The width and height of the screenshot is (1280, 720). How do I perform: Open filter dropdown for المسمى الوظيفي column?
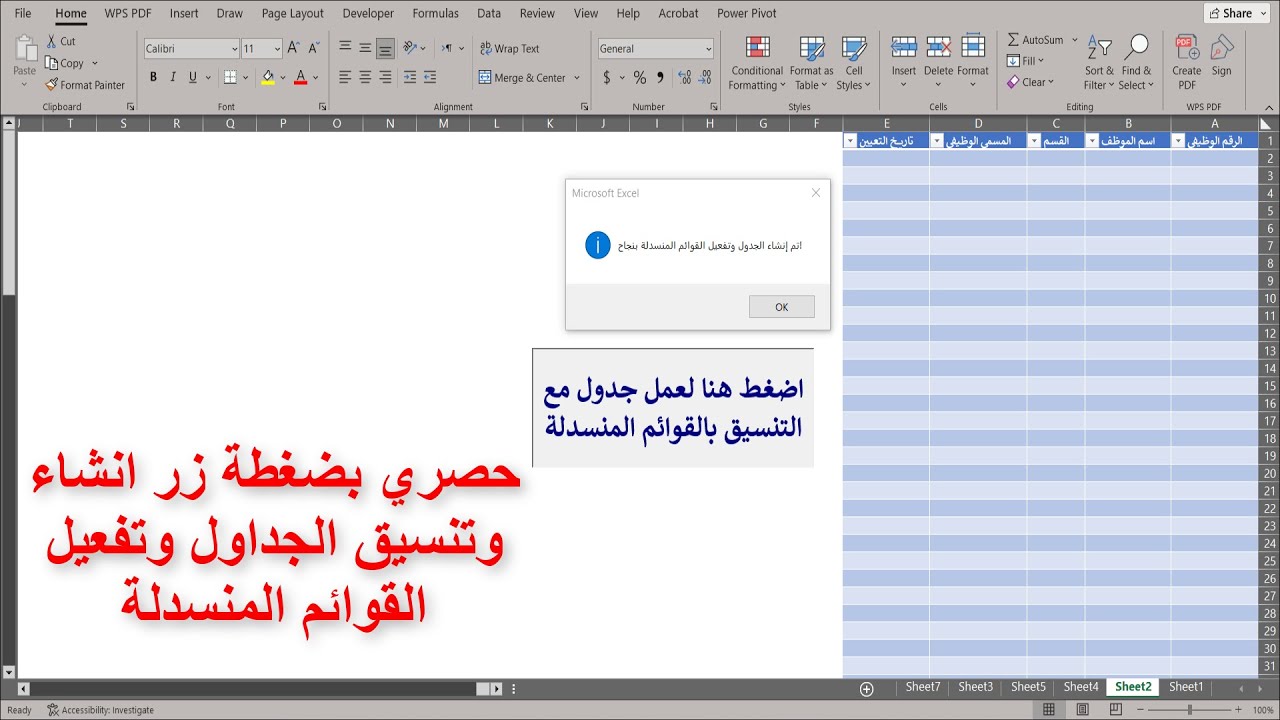[937, 141]
